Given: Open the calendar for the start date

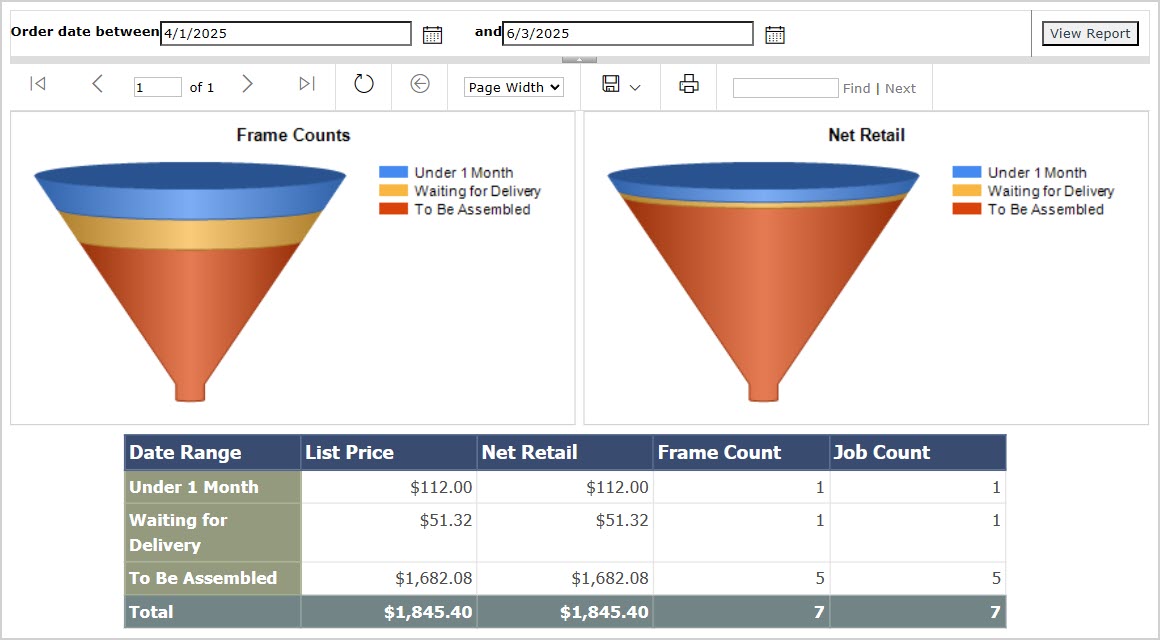Looking at the screenshot, I should (x=432, y=33).
